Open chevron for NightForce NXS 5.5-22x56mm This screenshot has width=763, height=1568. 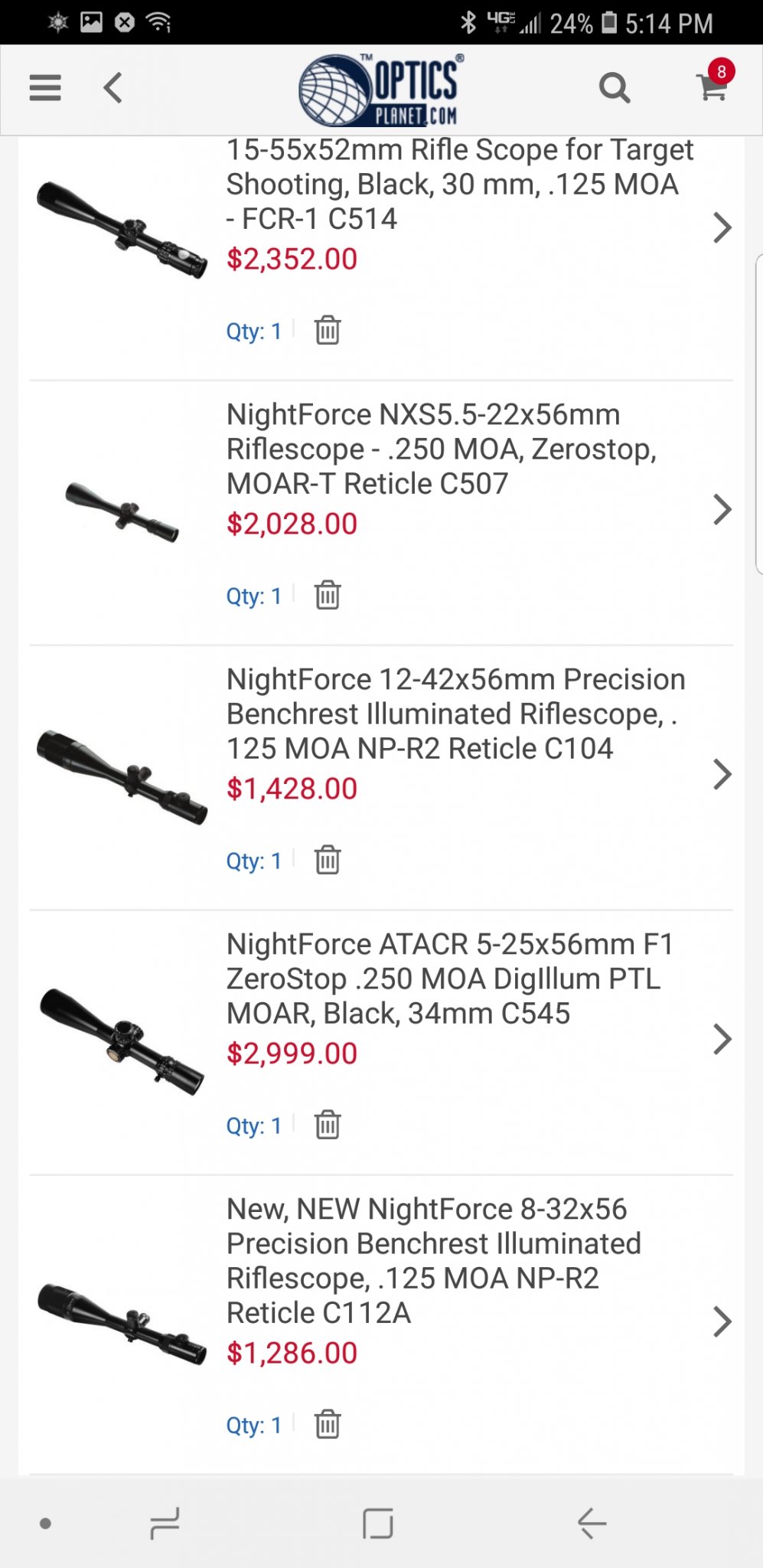click(x=722, y=509)
